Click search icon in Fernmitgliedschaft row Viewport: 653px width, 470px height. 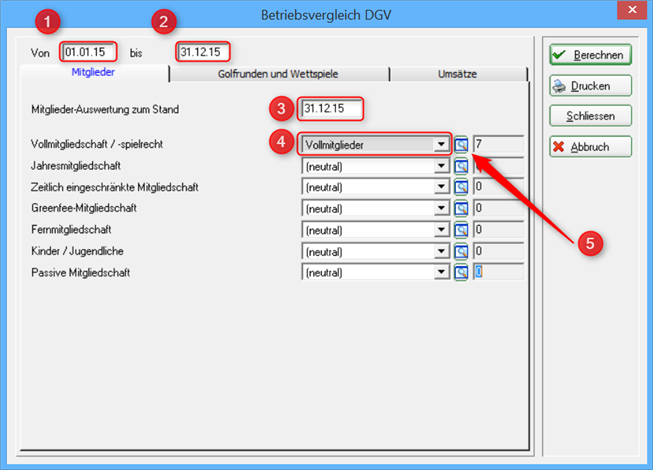tap(461, 230)
